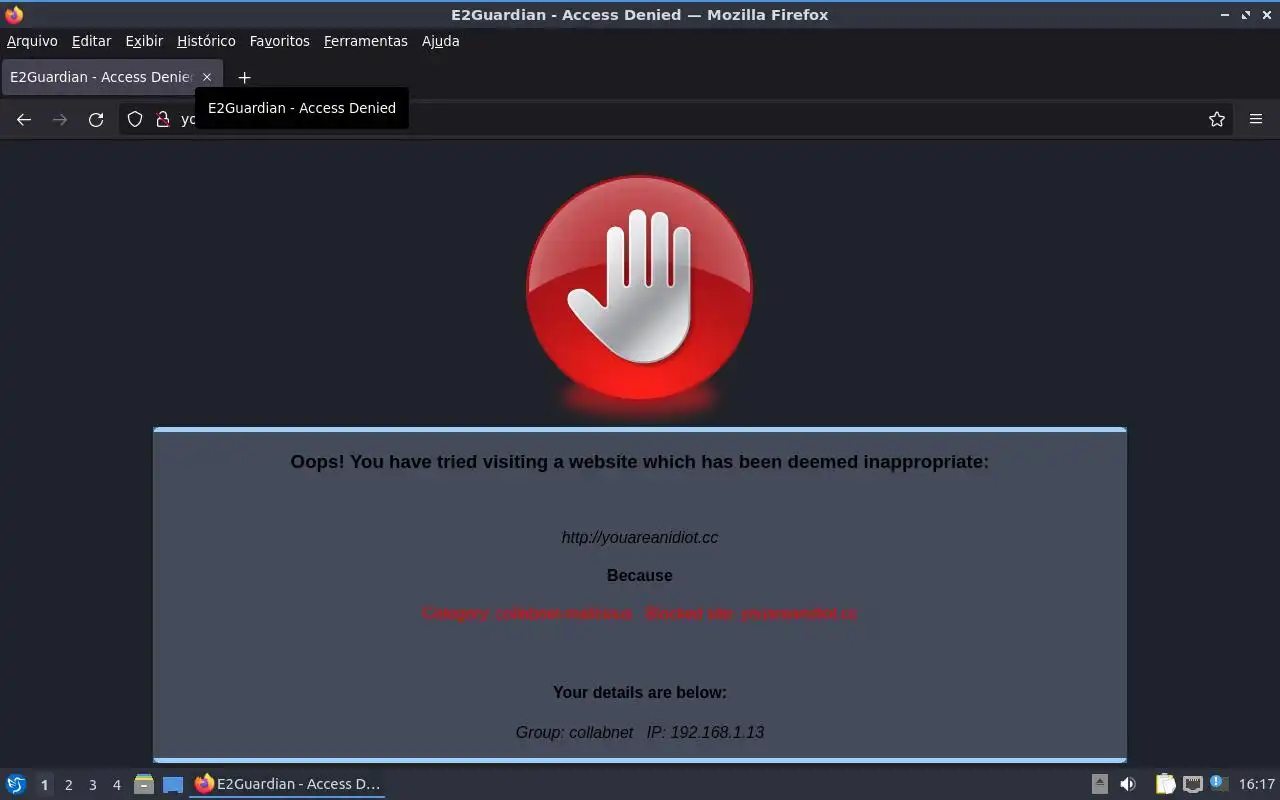Open a new tab with plus button
Screen dimensions: 1280x800
coord(244,77)
